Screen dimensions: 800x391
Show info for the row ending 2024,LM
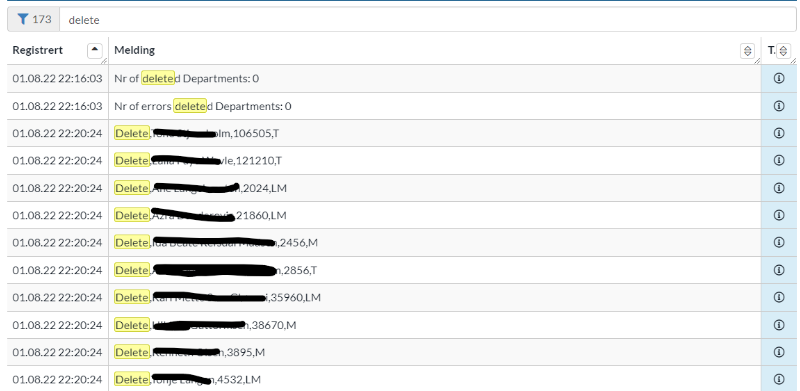point(779,187)
